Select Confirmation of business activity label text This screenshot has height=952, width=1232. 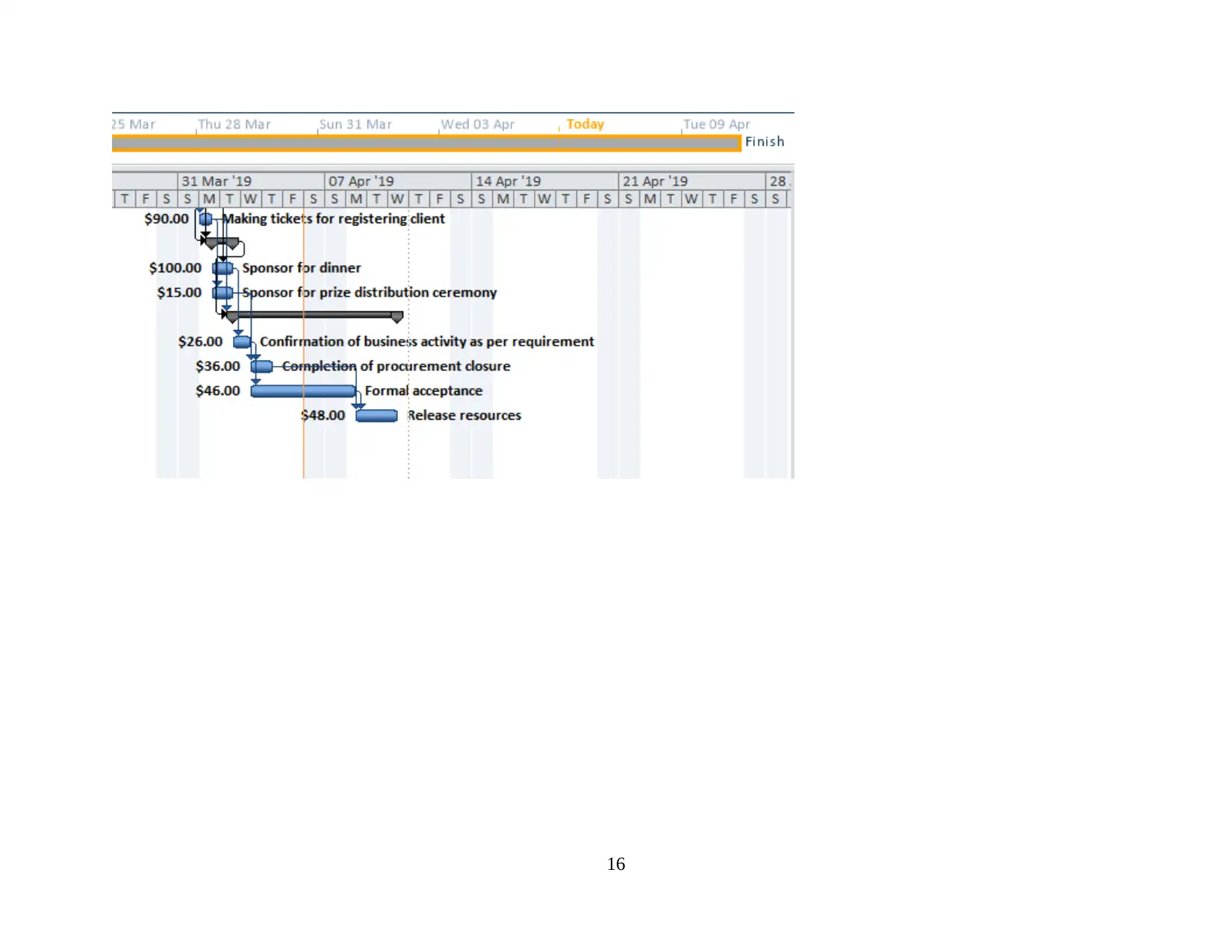[x=427, y=342]
